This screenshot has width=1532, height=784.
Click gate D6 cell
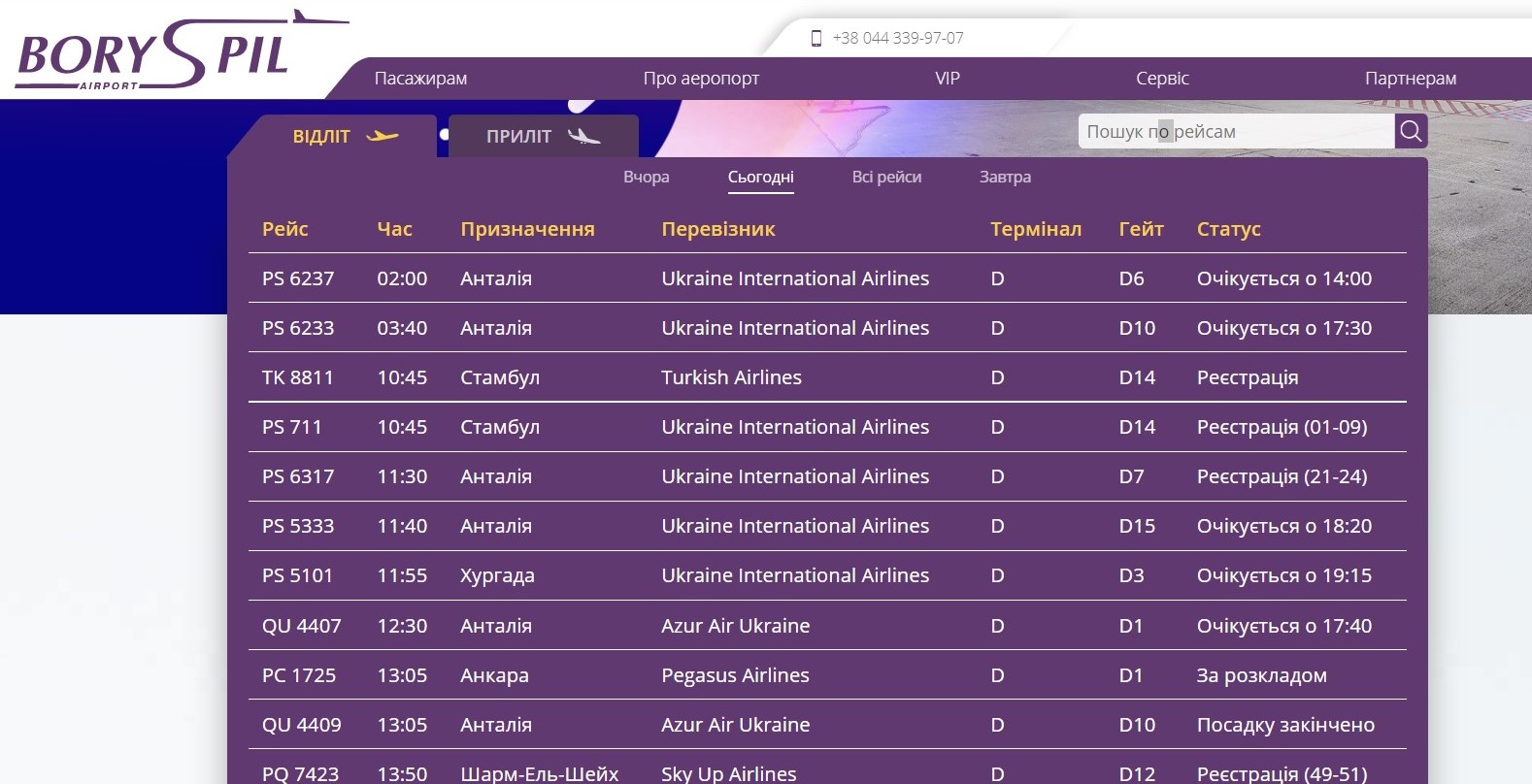[x=1131, y=278]
